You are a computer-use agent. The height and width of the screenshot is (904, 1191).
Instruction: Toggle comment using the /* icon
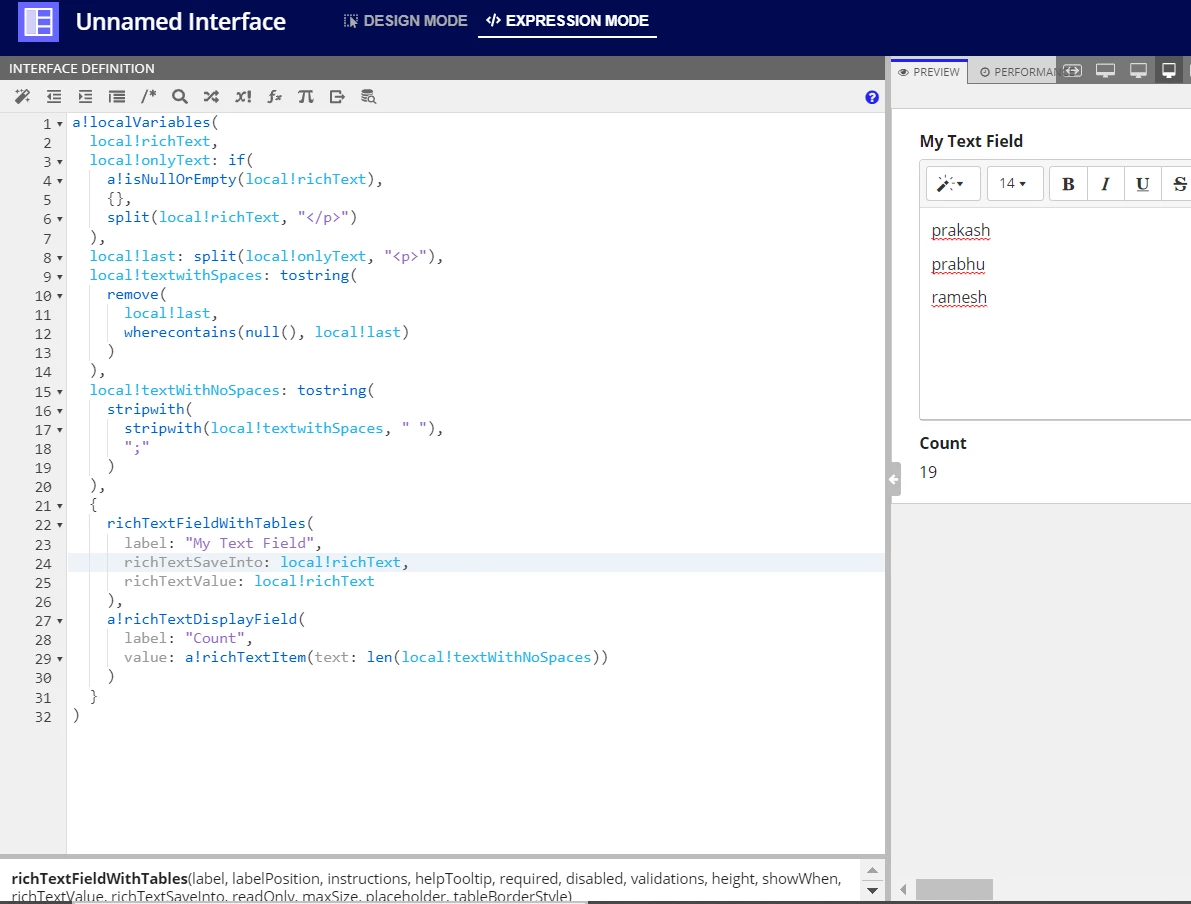[x=148, y=96]
